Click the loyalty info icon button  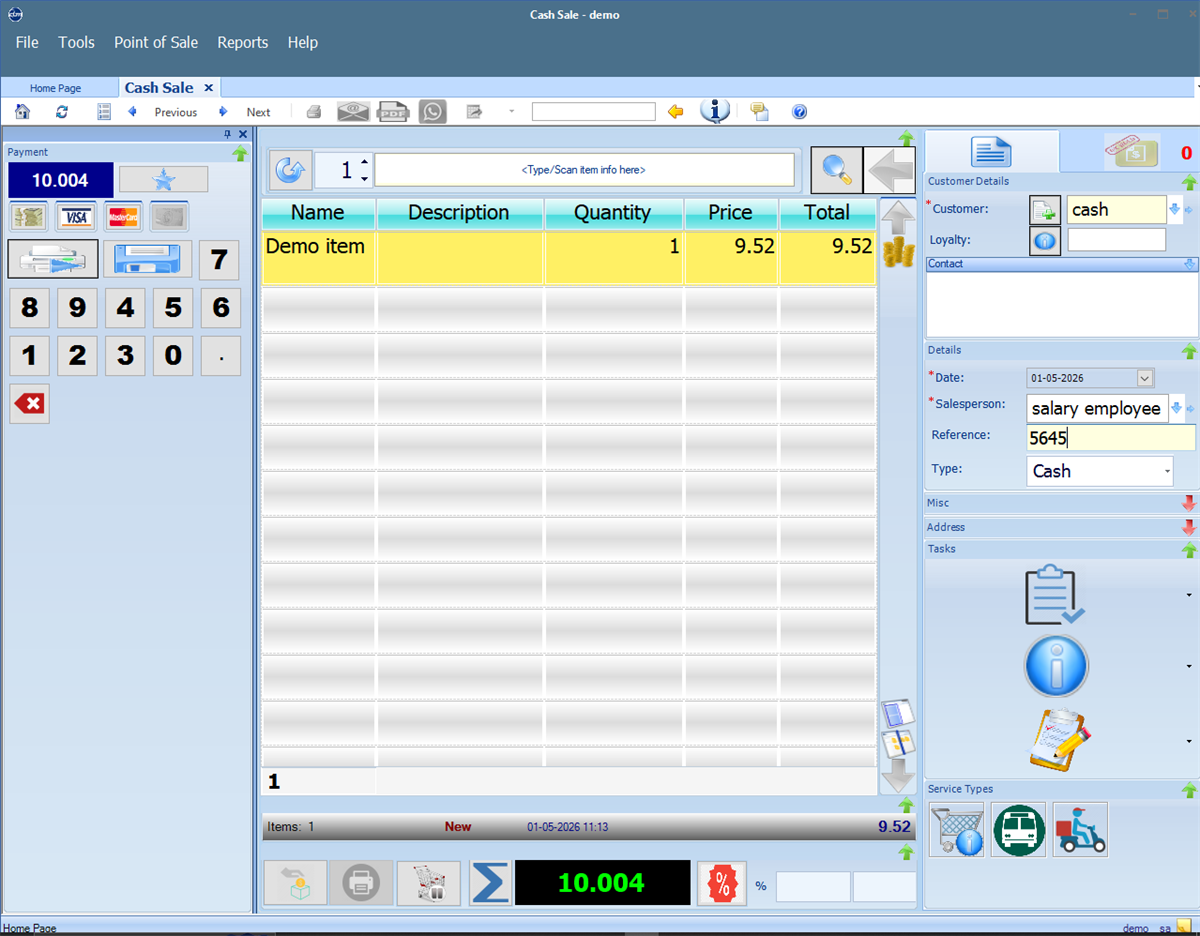pyautogui.click(x=1045, y=241)
